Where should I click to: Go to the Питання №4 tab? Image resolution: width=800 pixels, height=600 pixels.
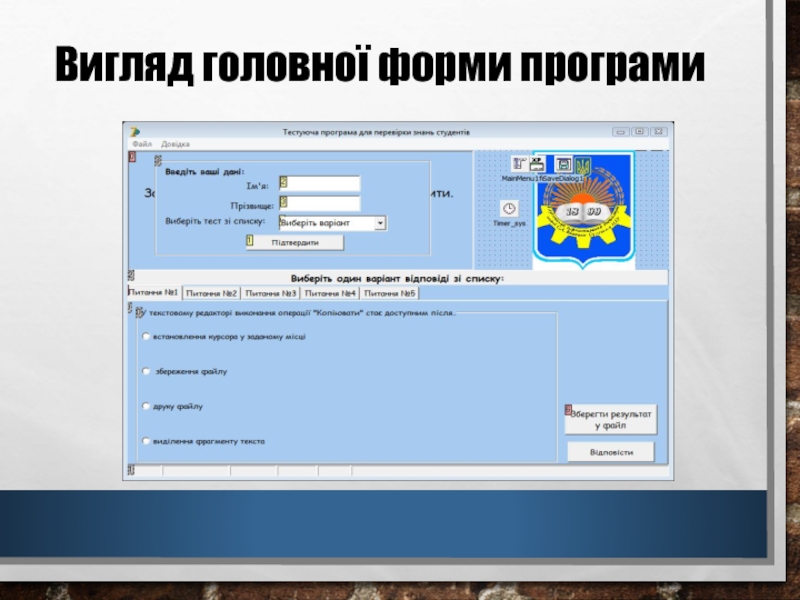(330, 293)
